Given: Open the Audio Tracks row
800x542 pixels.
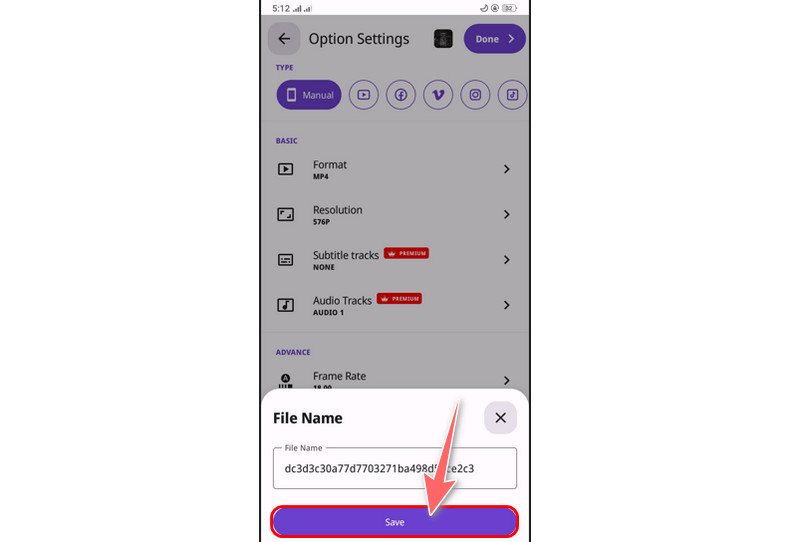Looking at the screenshot, I should point(394,305).
